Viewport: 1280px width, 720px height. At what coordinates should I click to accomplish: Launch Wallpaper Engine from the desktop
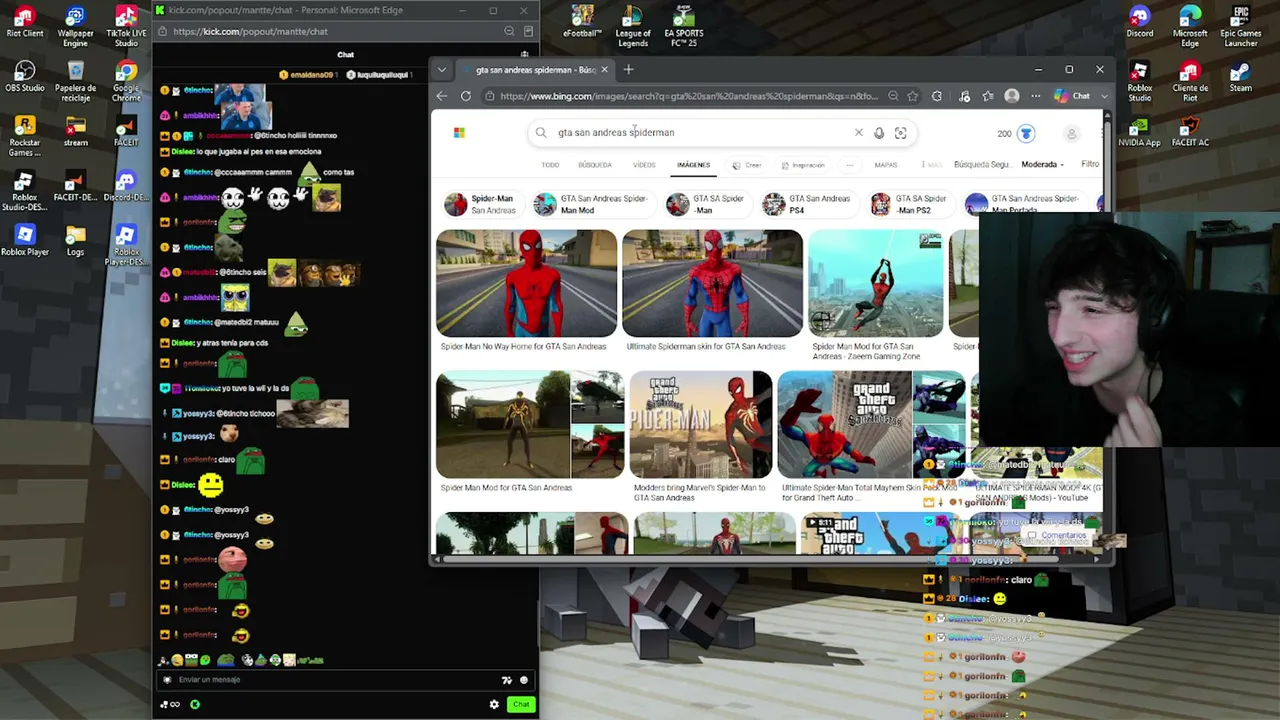pyautogui.click(x=75, y=26)
